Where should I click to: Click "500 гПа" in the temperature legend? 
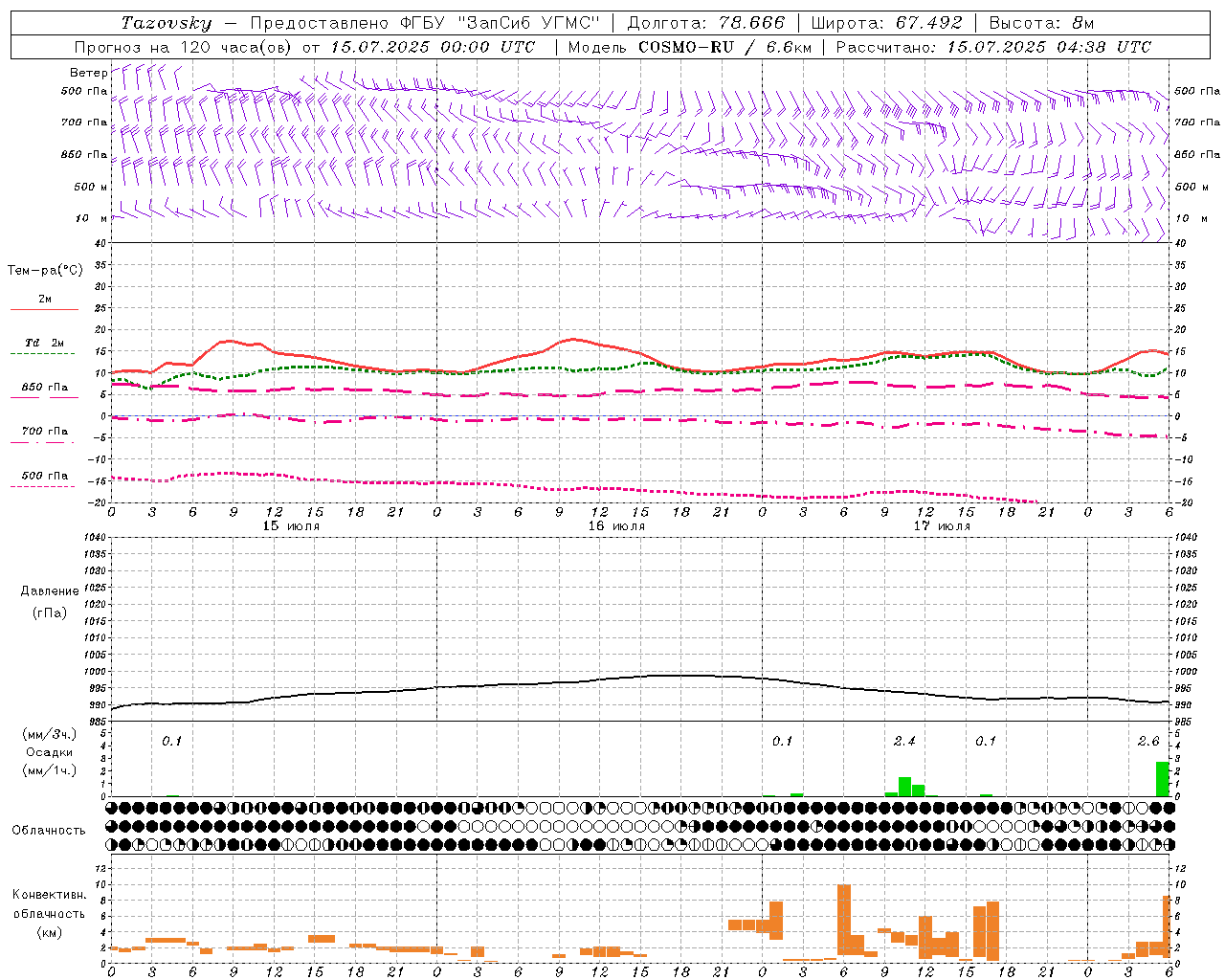(x=45, y=476)
